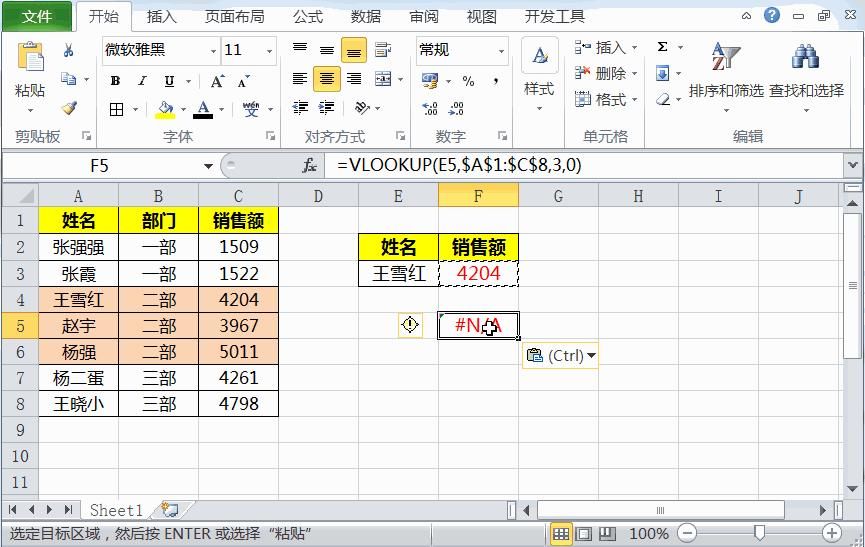Open the Paste button dropdown arrow

click(x=30, y=110)
